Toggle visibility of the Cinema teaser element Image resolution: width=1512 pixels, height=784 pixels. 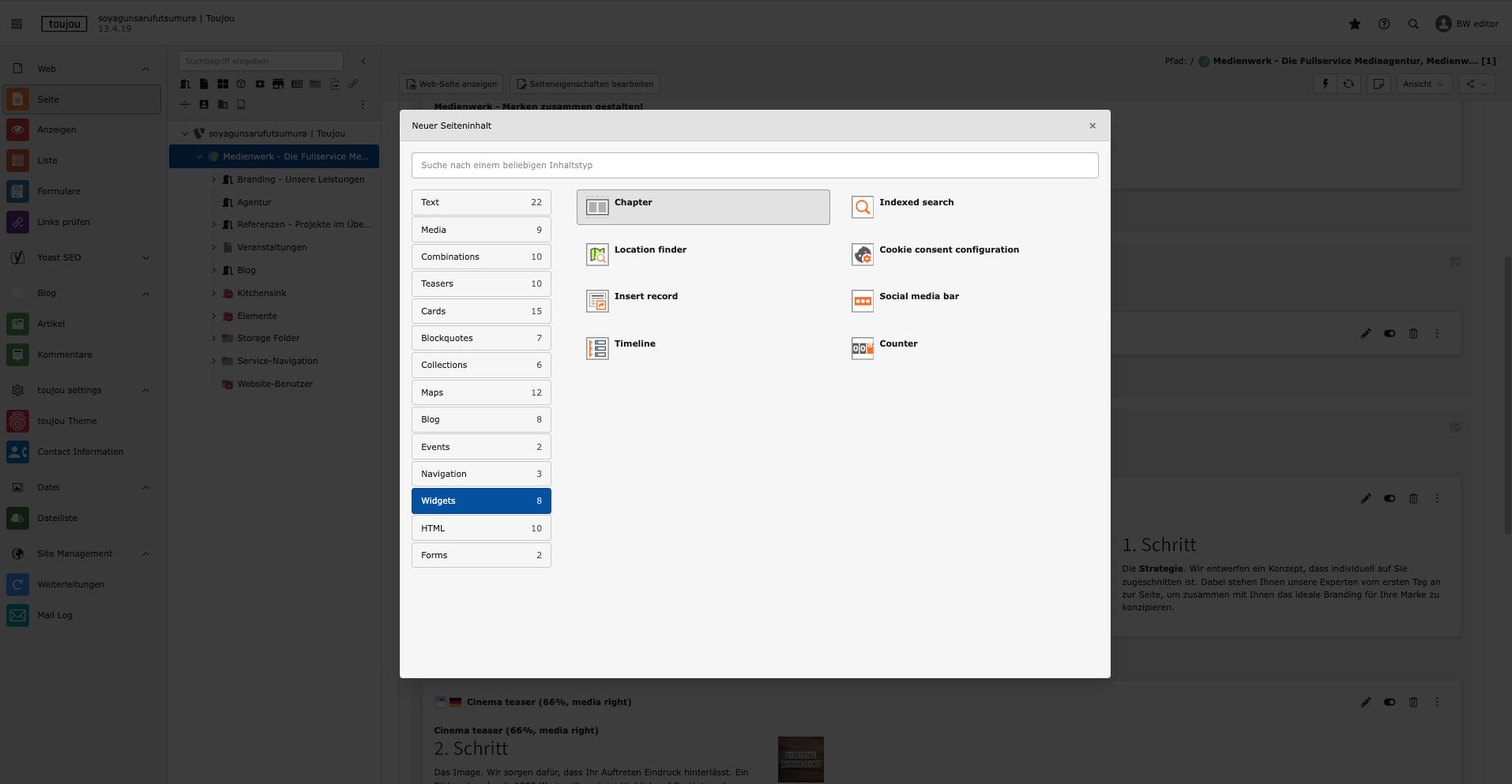[x=1390, y=702]
